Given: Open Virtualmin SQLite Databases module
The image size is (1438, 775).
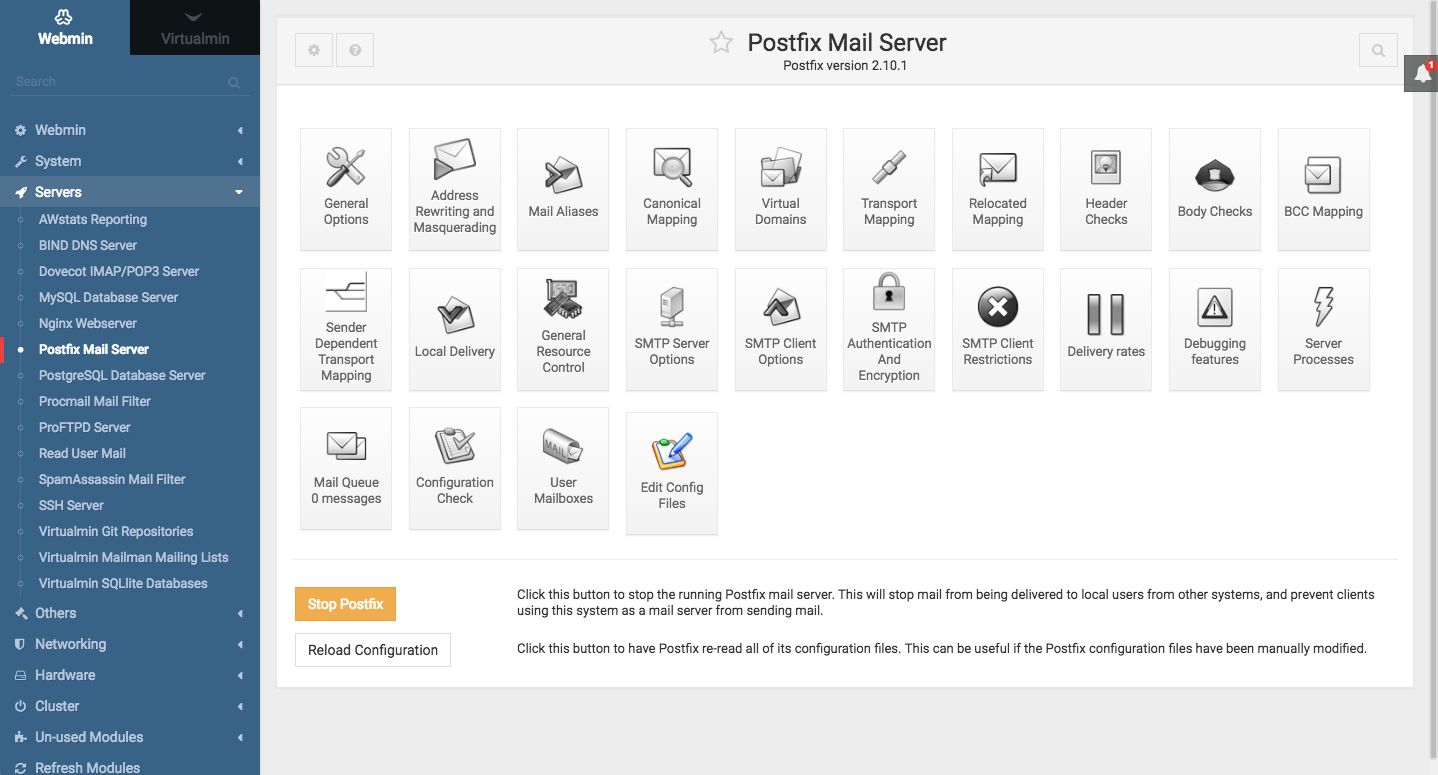Looking at the screenshot, I should coord(123,583).
